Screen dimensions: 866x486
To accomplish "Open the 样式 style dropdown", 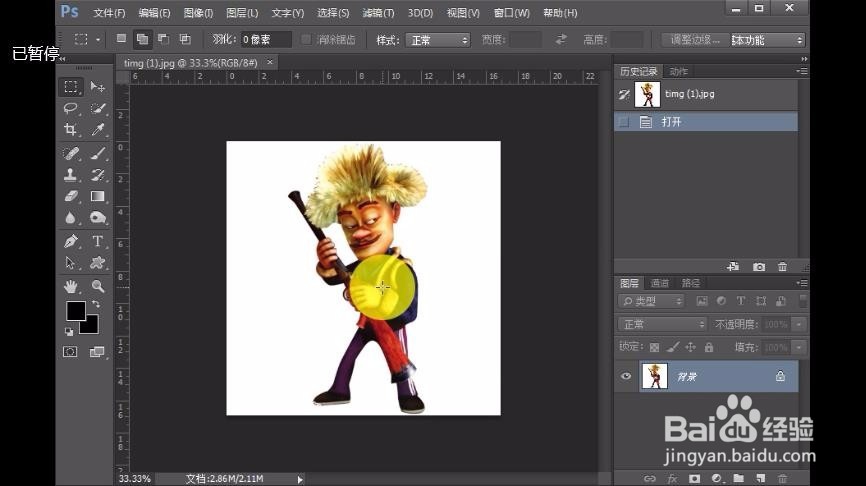I will point(438,40).
